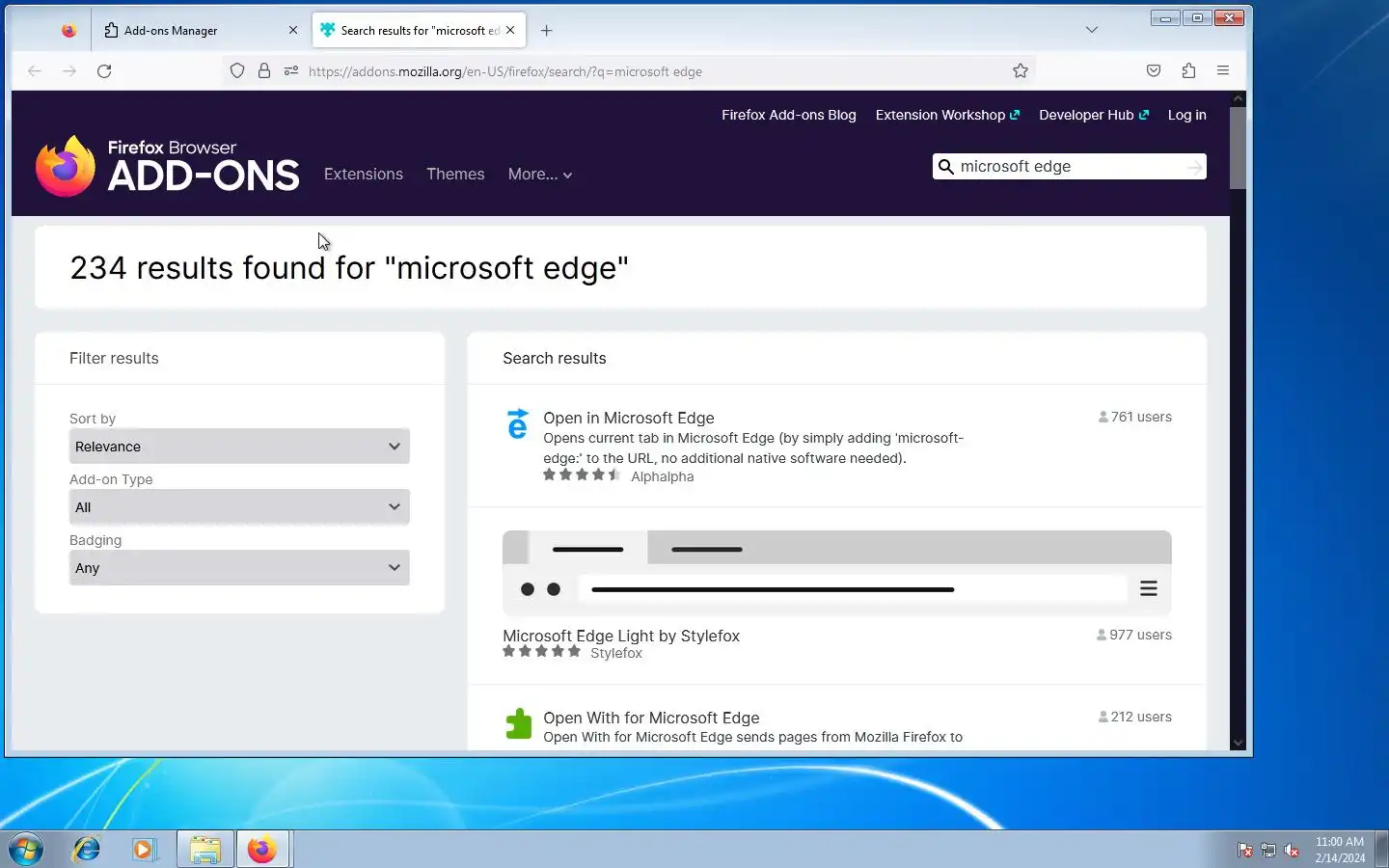Click the forward navigation arrow

(69, 71)
